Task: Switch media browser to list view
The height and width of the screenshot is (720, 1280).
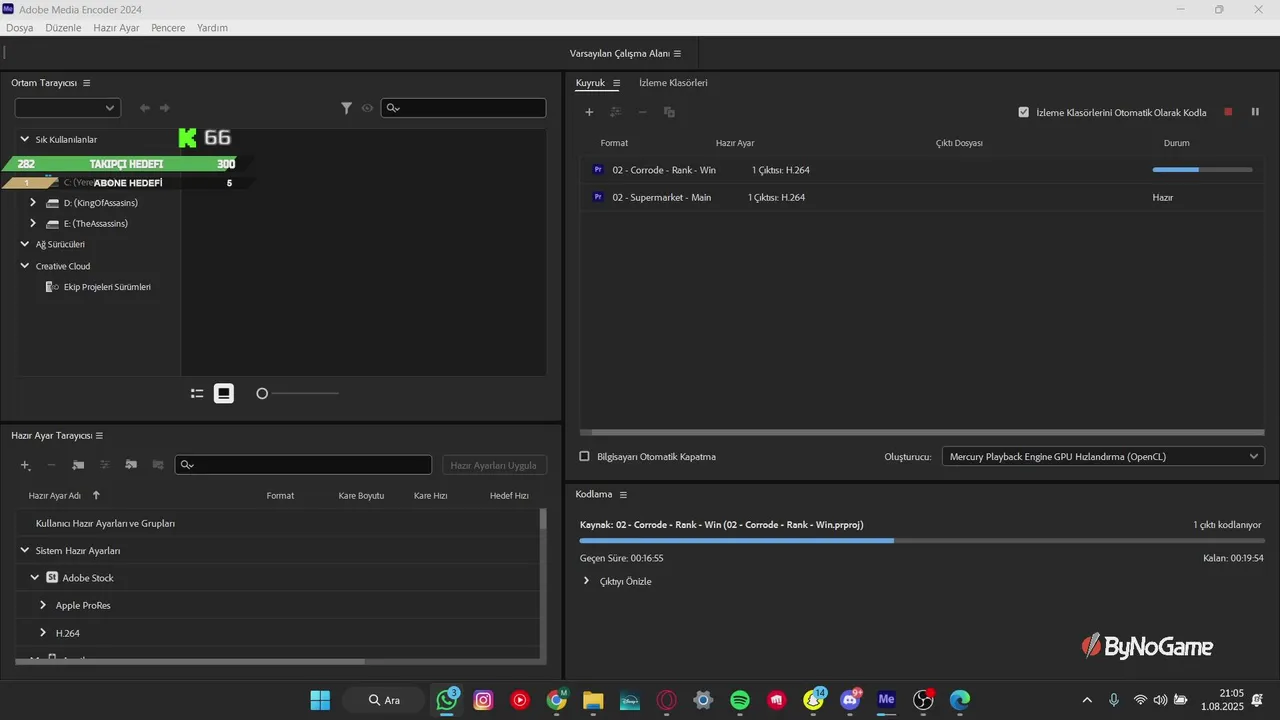Action: coord(197,394)
